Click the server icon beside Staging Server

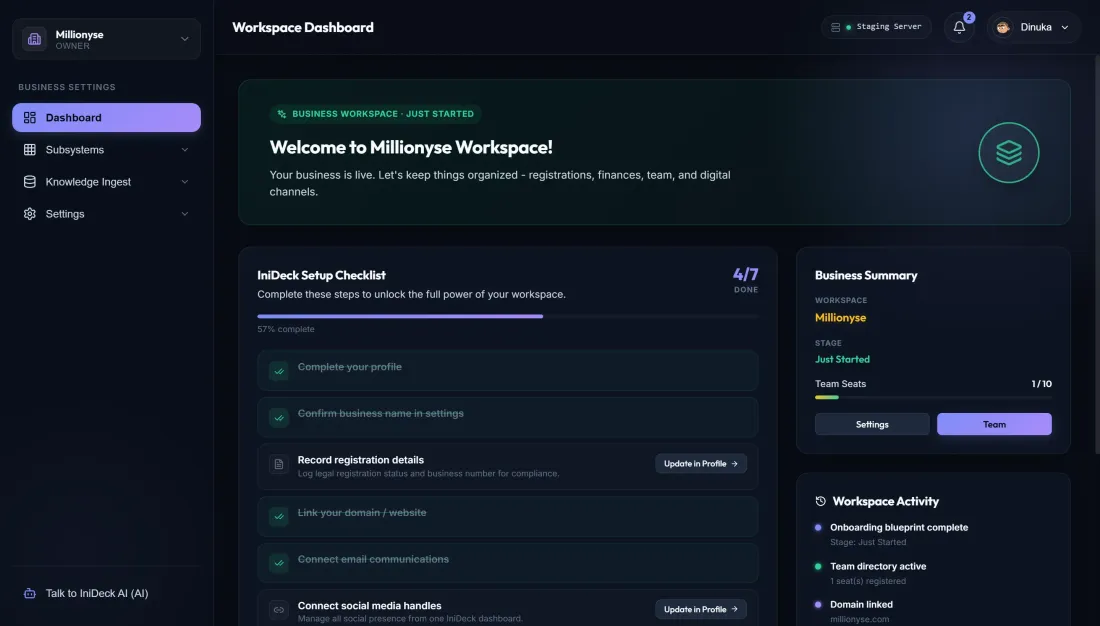tap(836, 27)
